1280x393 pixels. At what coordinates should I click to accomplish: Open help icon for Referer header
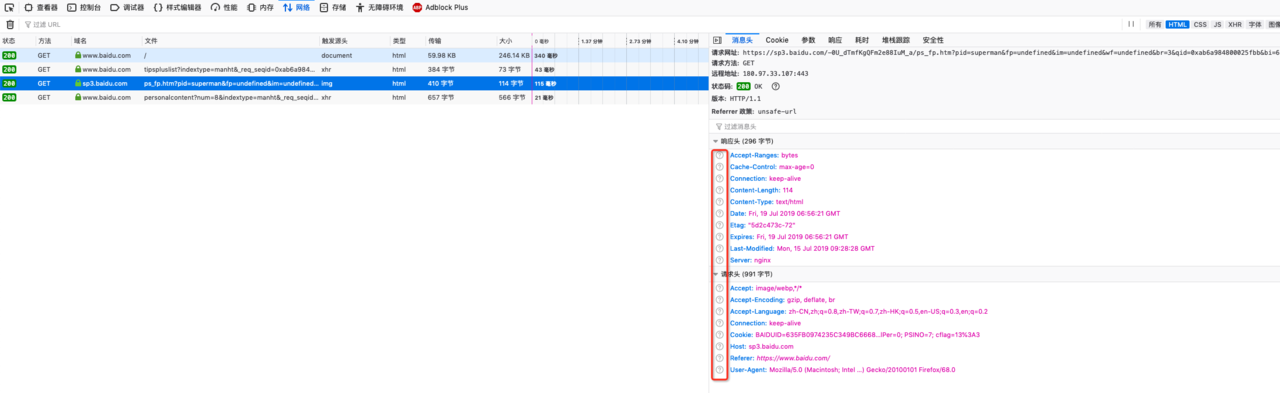719,358
